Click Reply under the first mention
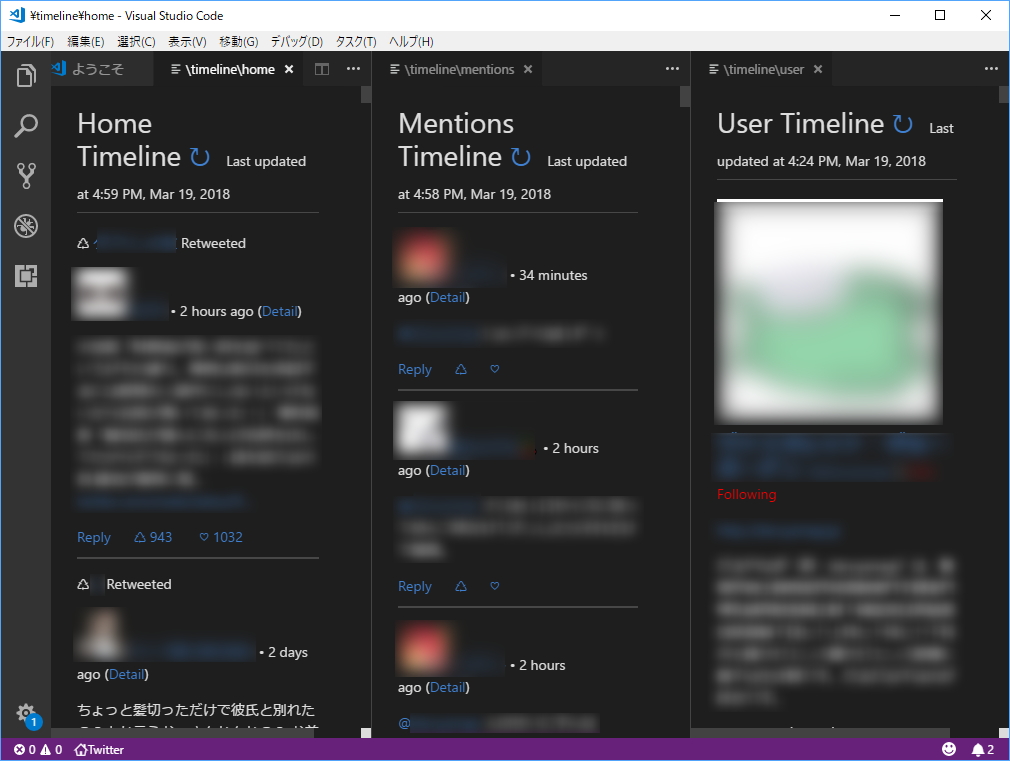Screen dimensions: 1010x761 click(414, 369)
